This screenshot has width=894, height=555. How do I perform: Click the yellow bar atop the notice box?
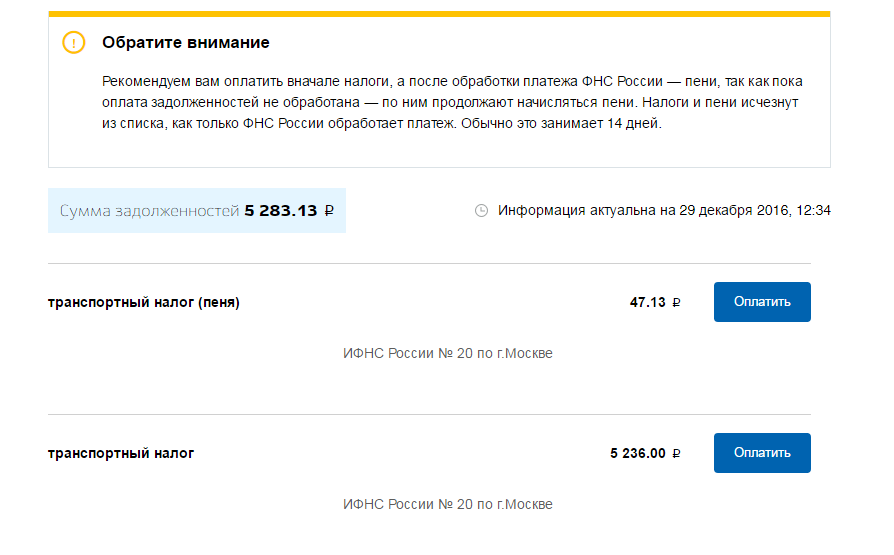click(x=439, y=14)
